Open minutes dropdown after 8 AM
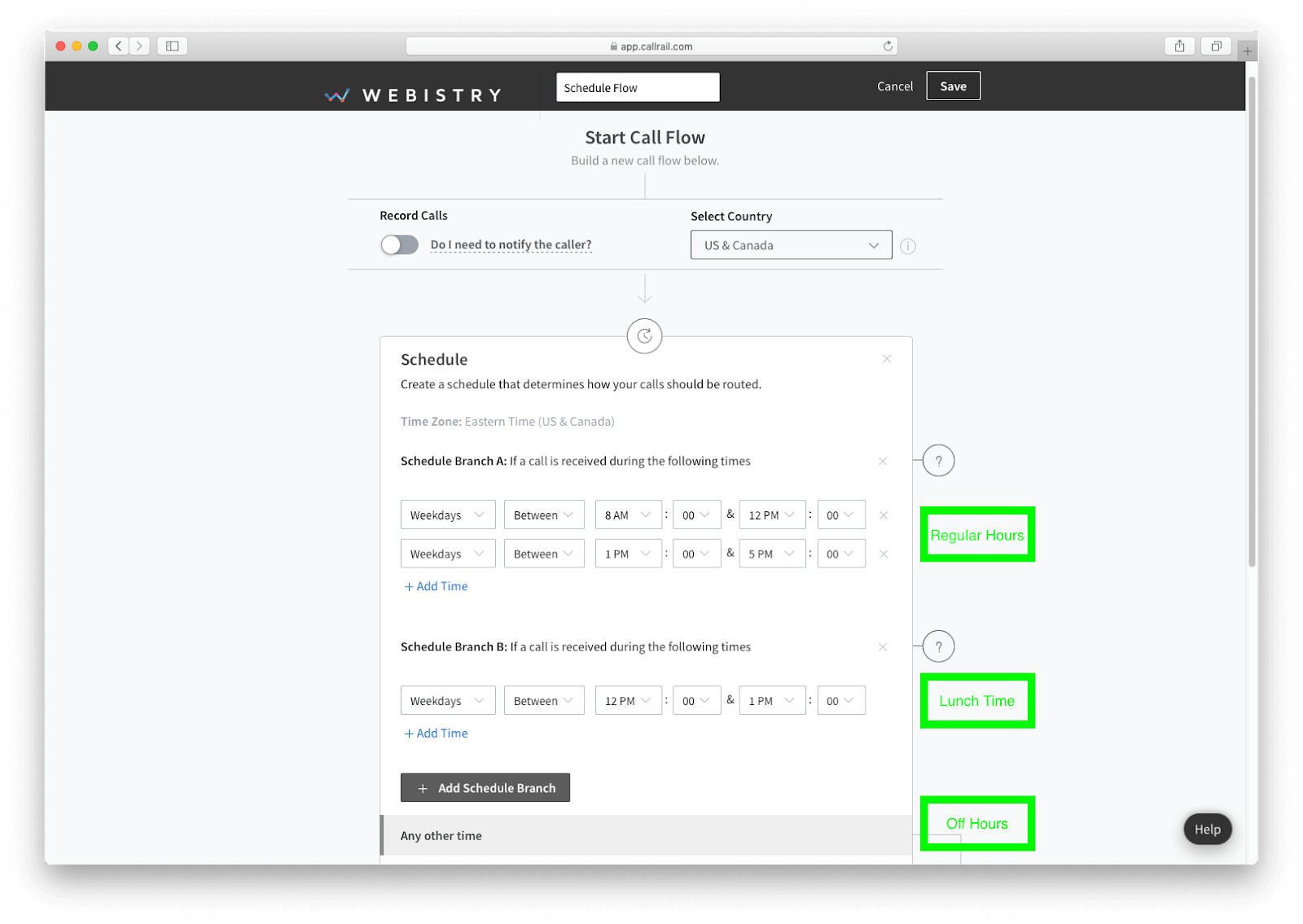The height and width of the screenshot is (924, 1303). pos(696,515)
